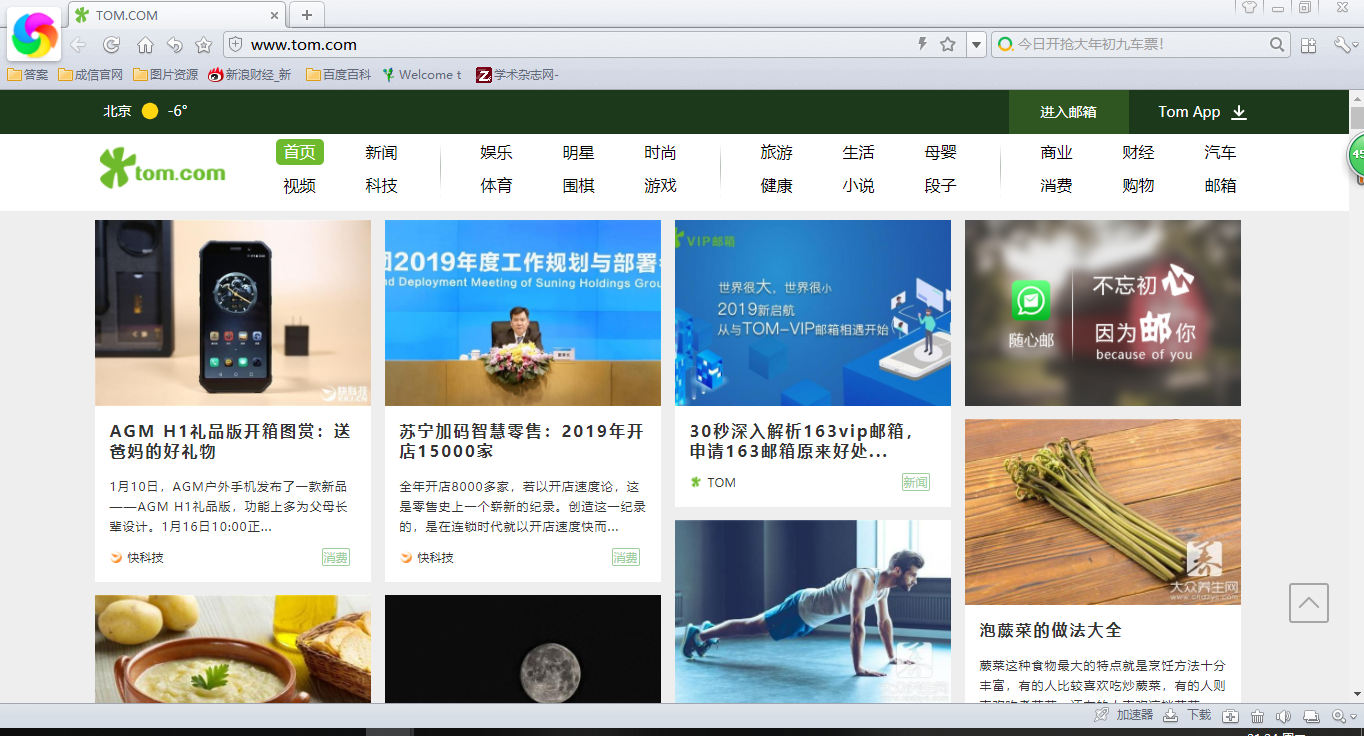Click the undo closed tab icon
Viewport: 1364px width, 736px height.
coord(174,45)
